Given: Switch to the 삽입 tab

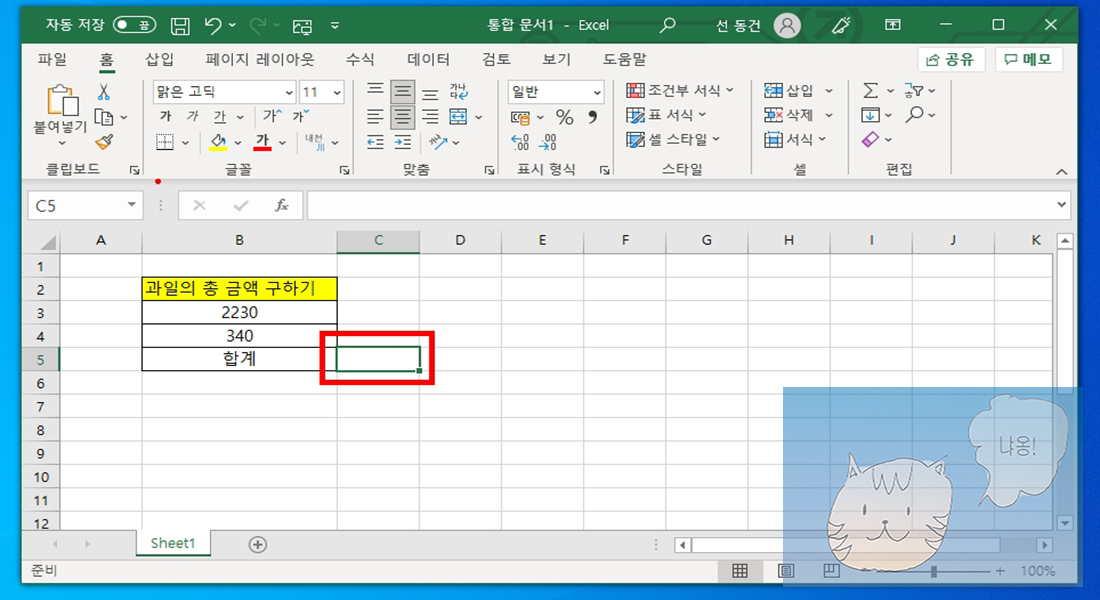Looking at the screenshot, I should coord(159,60).
